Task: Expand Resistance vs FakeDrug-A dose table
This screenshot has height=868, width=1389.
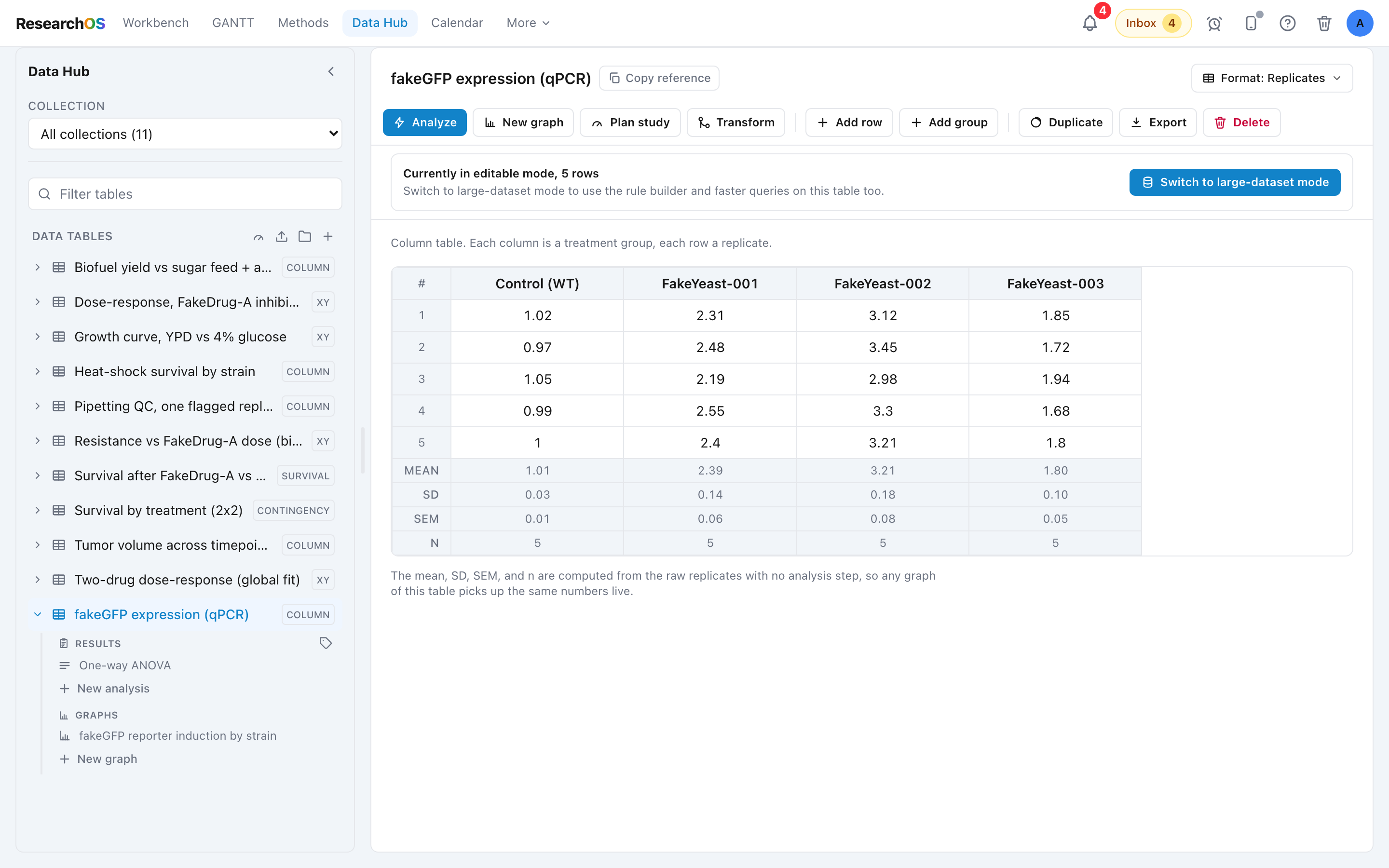Action: 37,441
